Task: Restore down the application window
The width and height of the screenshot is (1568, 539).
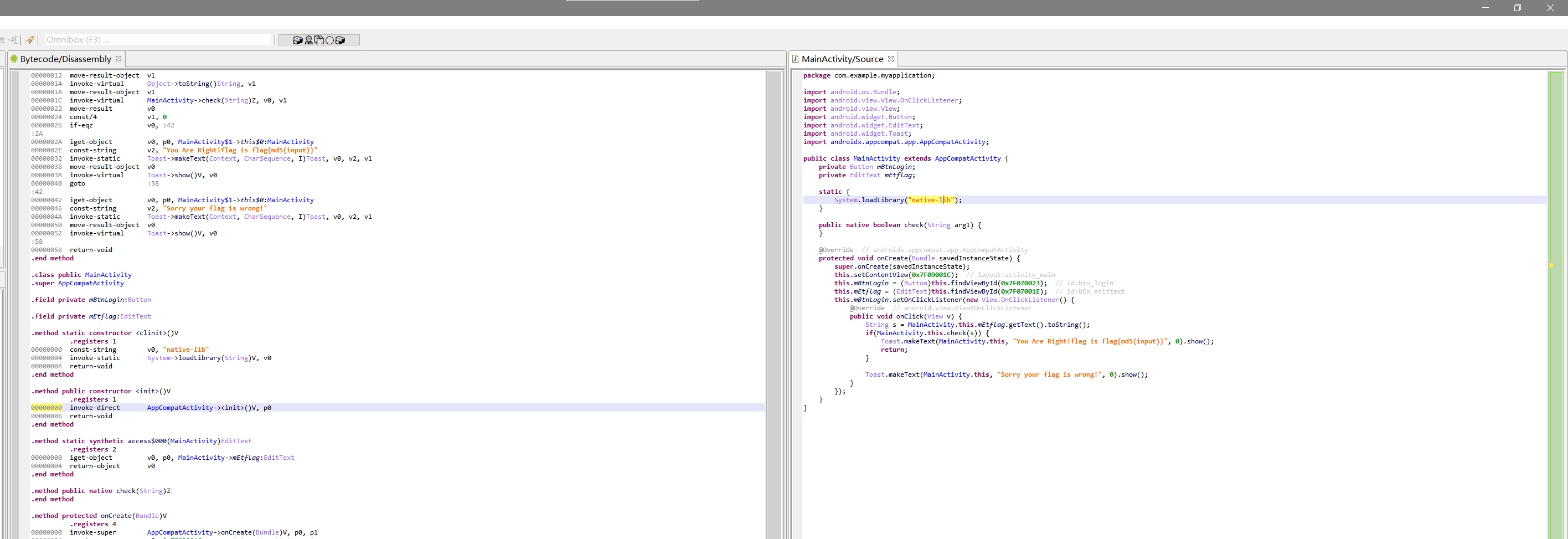Action: tap(1518, 8)
